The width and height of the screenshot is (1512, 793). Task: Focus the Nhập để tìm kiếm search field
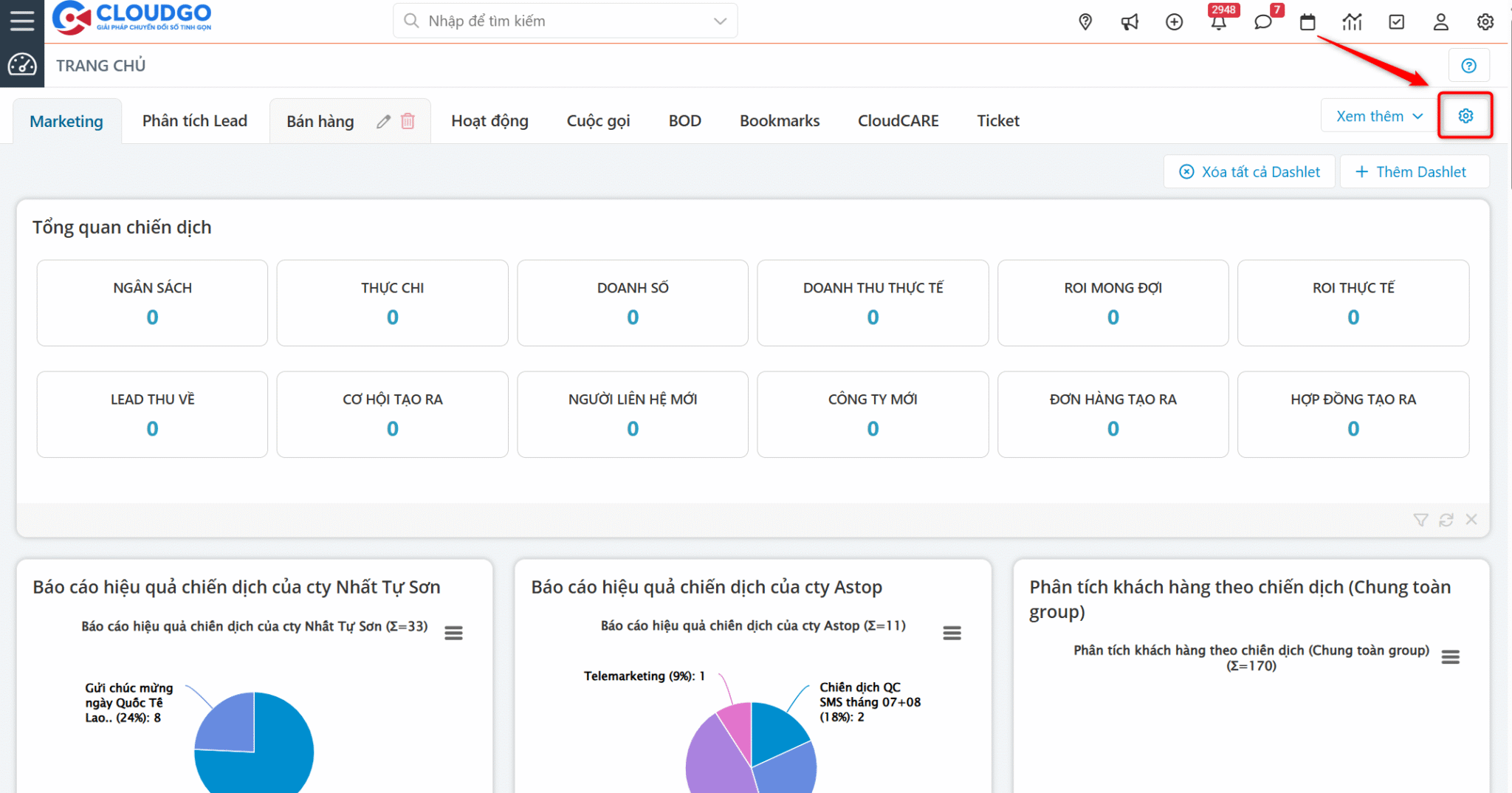[x=565, y=21]
